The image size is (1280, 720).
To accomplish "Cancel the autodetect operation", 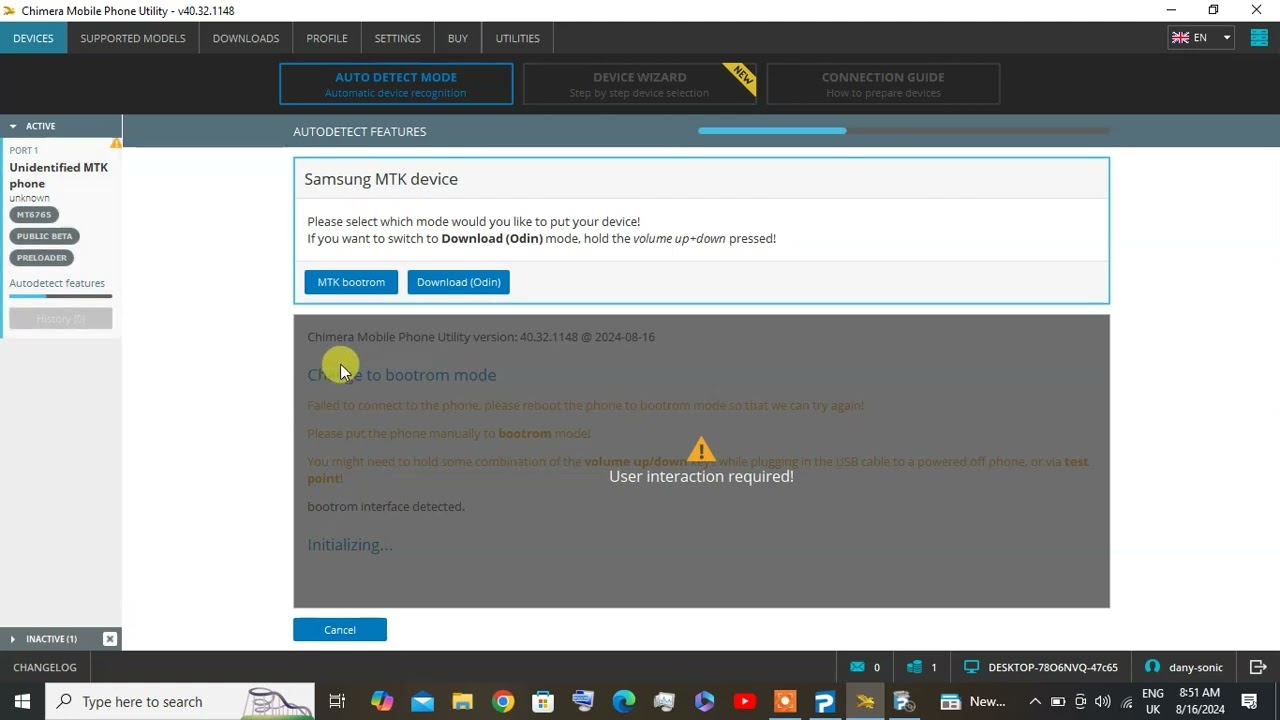I will (340, 629).
